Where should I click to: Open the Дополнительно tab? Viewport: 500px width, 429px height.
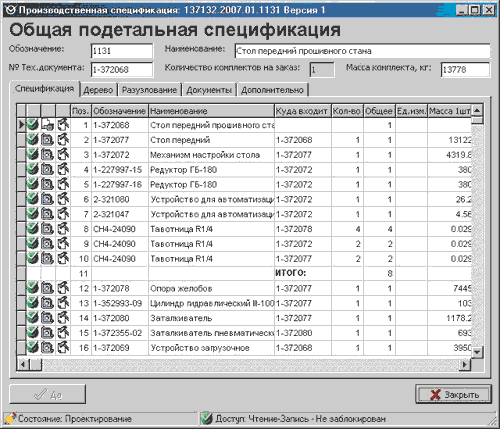(272, 90)
